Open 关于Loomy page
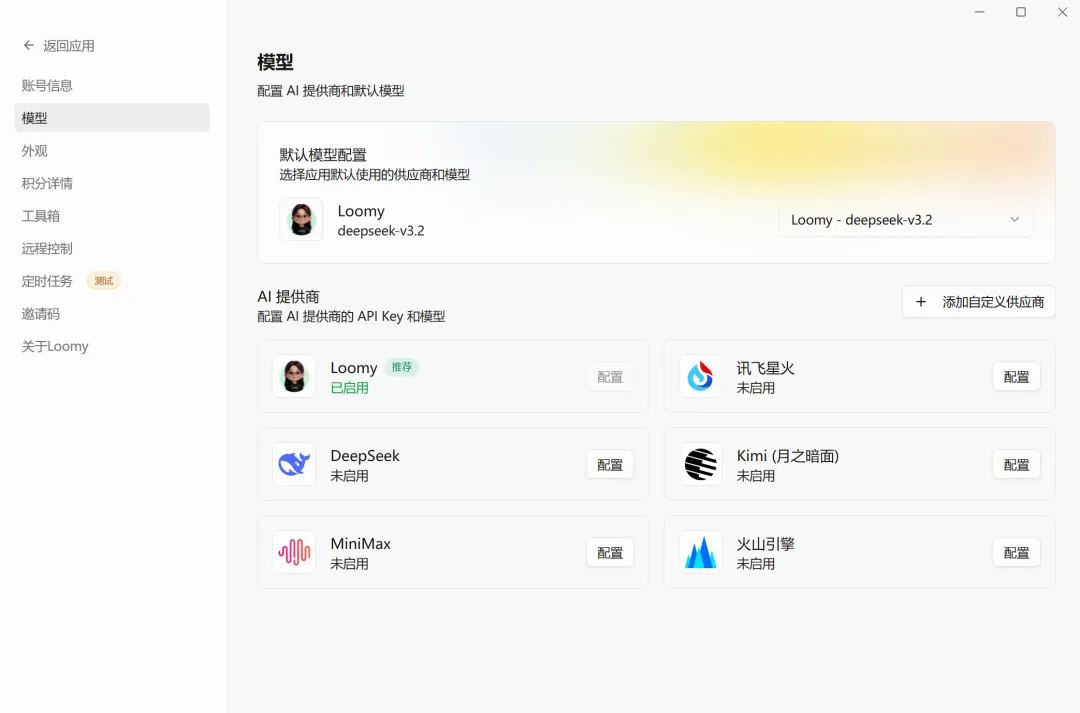1080x713 pixels. (x=112, y=347)
